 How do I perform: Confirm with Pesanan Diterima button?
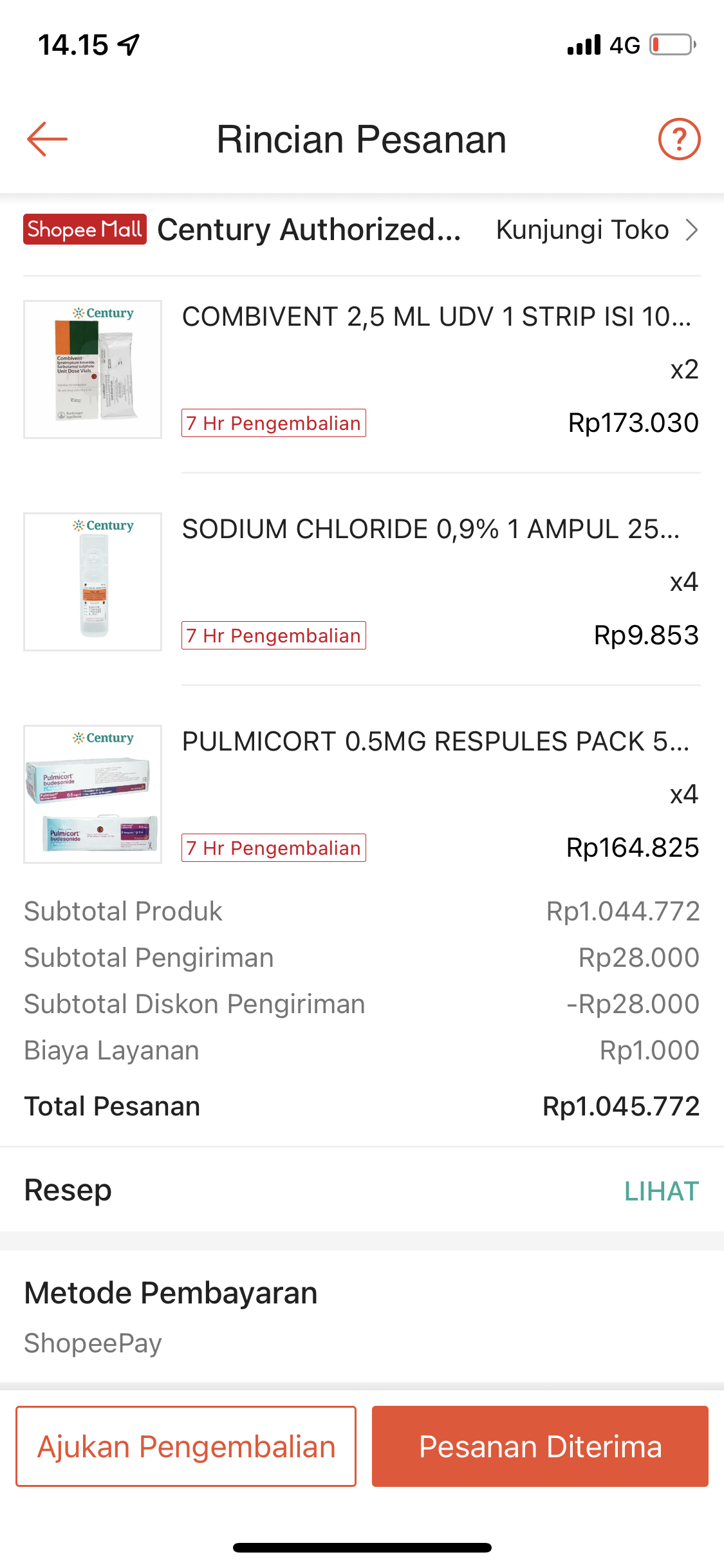pyautogui.click(x=540, y=1446)
